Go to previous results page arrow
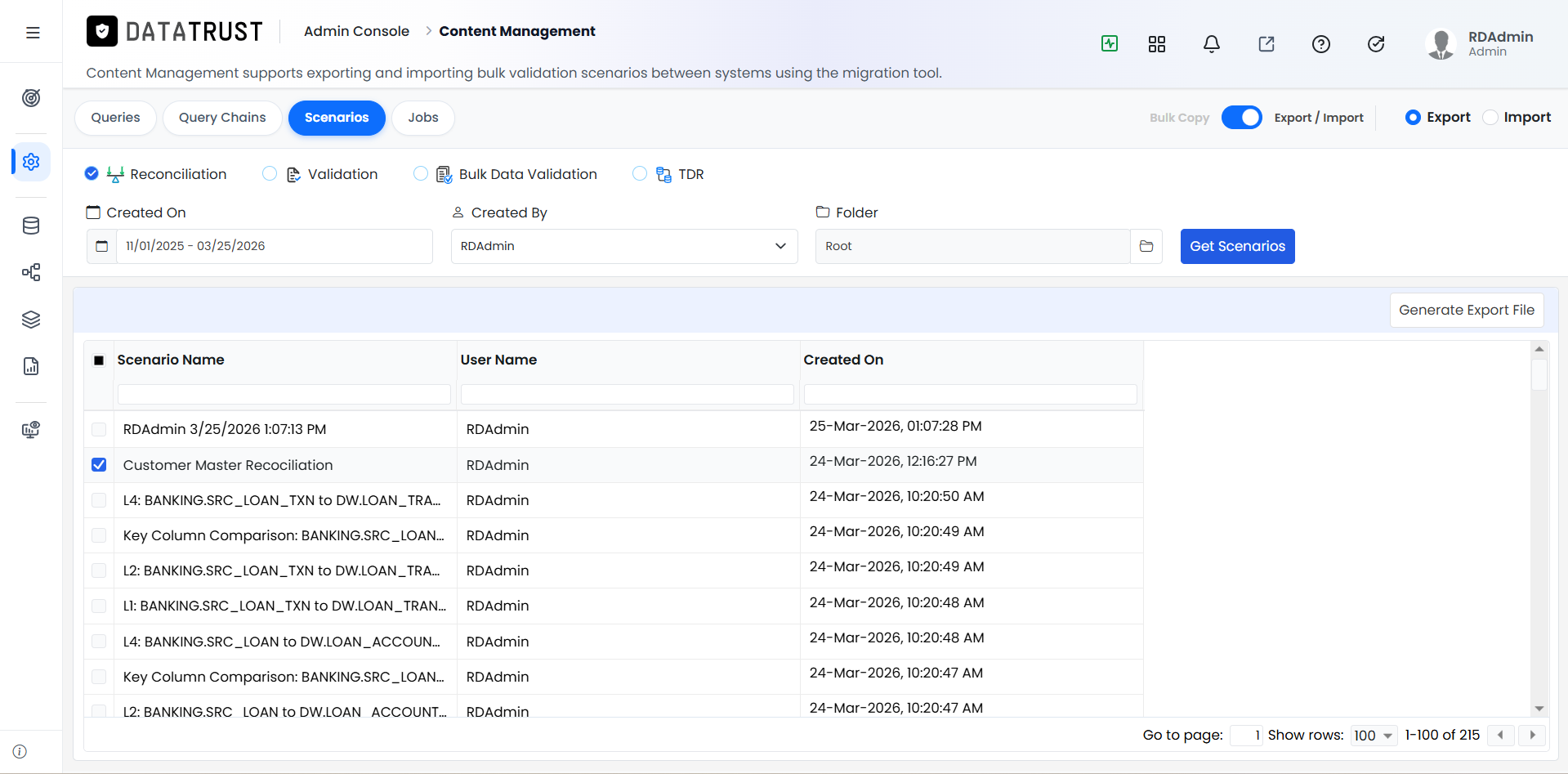 tap(1501, 735)
